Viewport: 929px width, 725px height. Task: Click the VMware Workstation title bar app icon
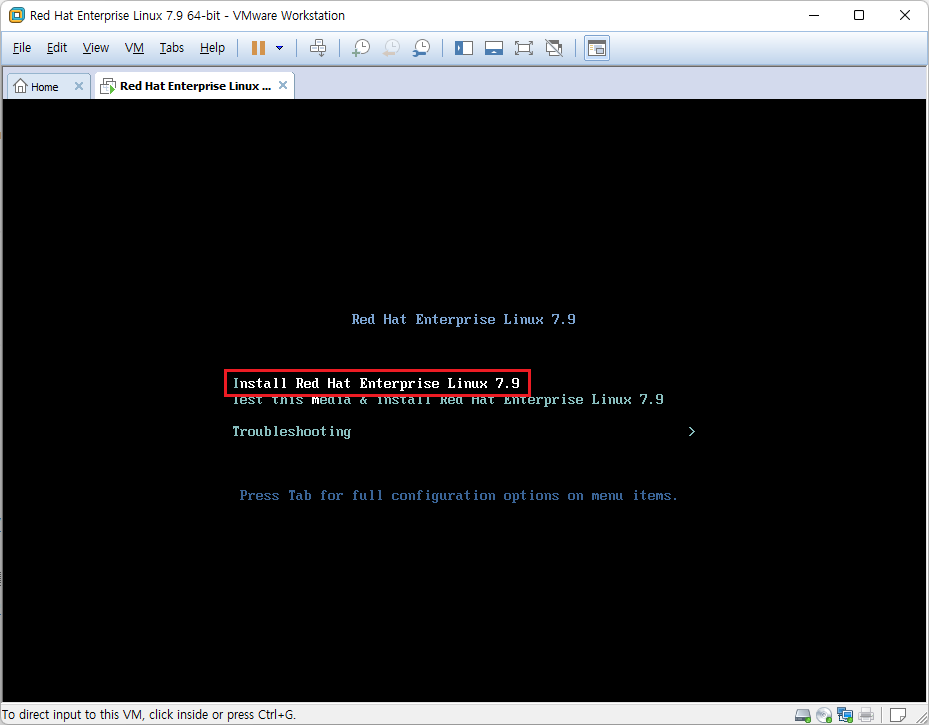coord(17,15)
